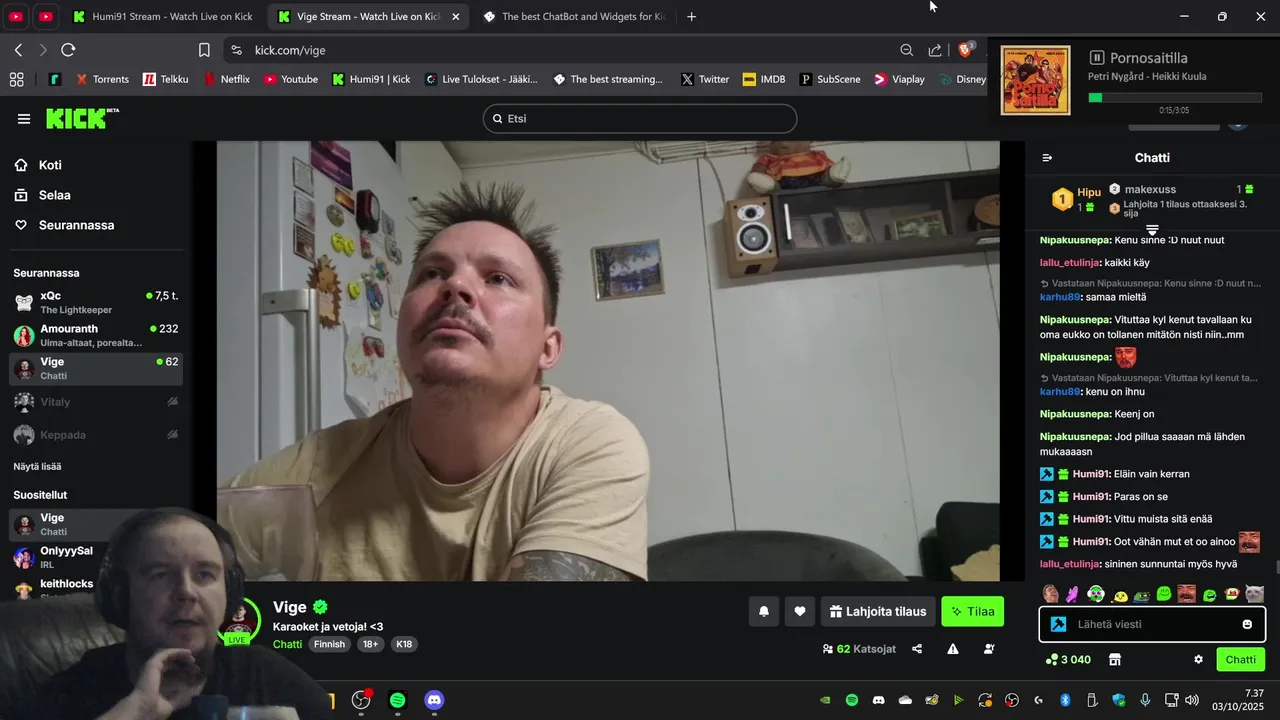Click the notification bell for Vige

(764, 611)
